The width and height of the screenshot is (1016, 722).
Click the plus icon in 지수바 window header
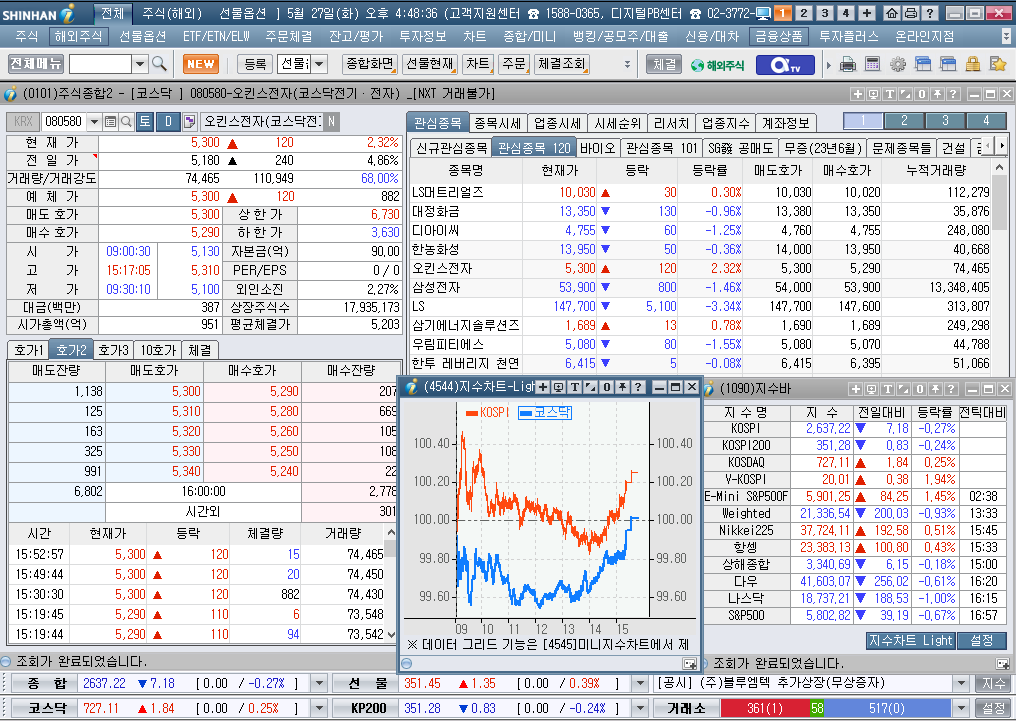click(x=855, y=390)
